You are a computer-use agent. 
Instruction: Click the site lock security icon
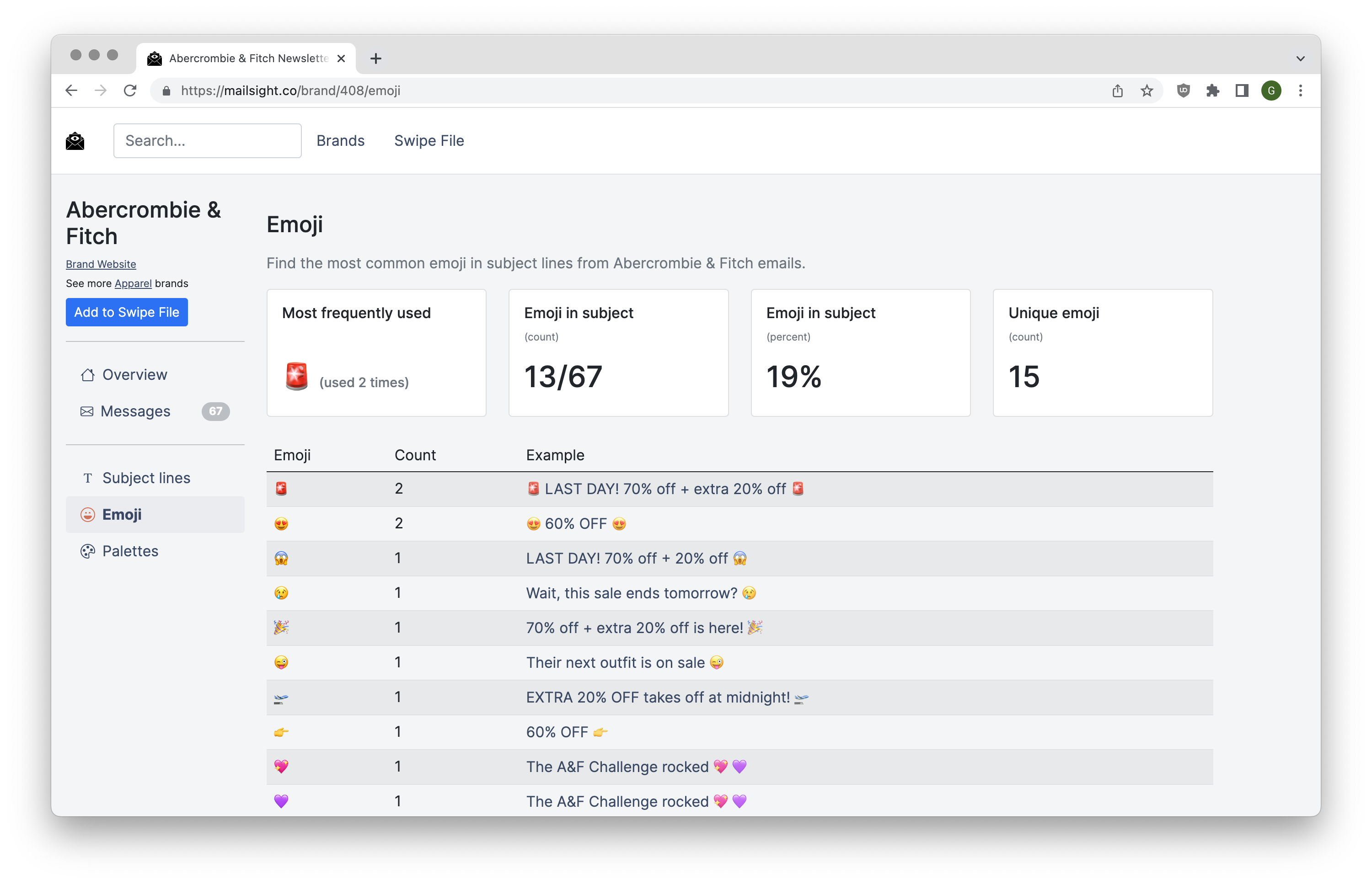click(166, 91)
